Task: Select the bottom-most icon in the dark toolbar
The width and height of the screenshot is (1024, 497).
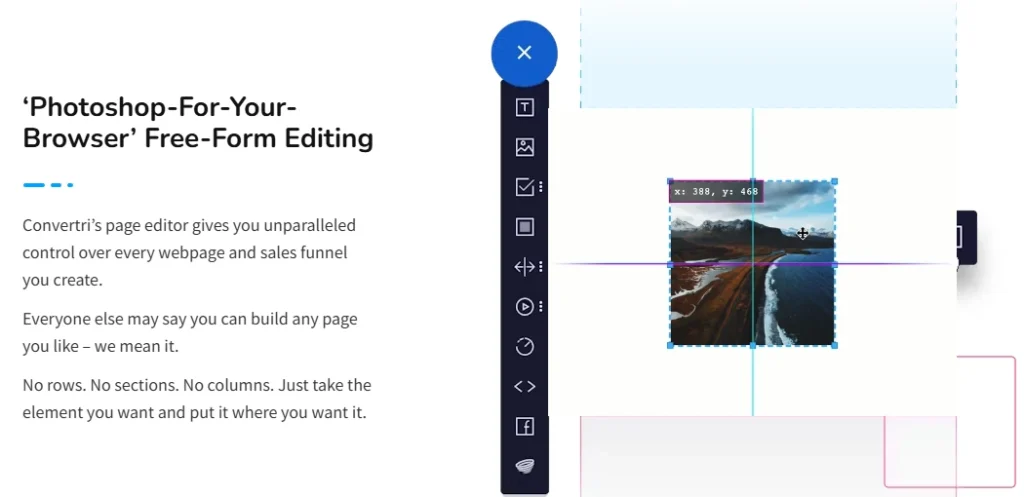Action: point(524,466)
